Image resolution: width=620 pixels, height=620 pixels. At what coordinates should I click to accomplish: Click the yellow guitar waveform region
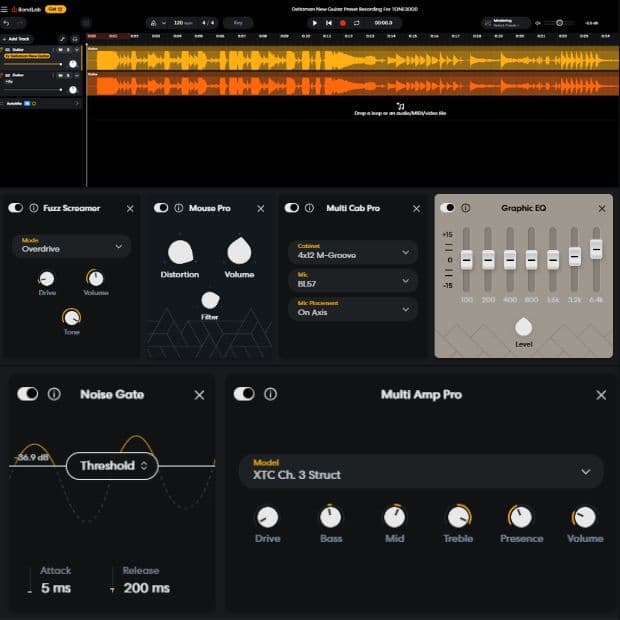pyautogui.click(x=353, y=59)
